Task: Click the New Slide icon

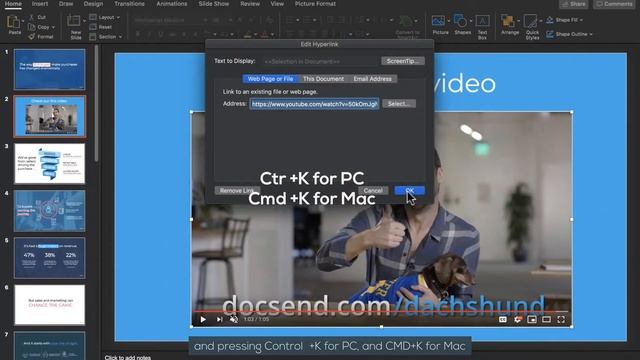Action: coord(74,20)
